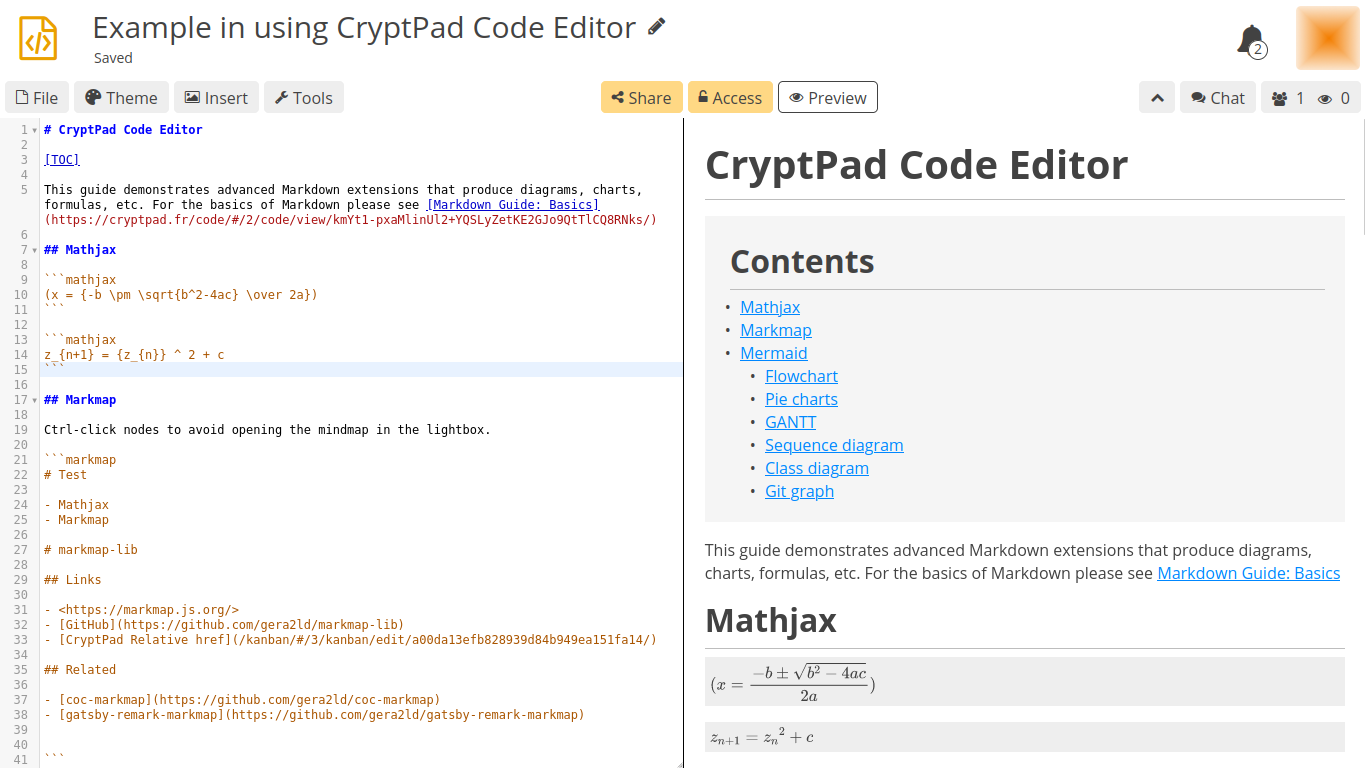Open the notifications bell
This screenshot has width=1366, height=768.
pyautogui.click(x=1251, y=40)
